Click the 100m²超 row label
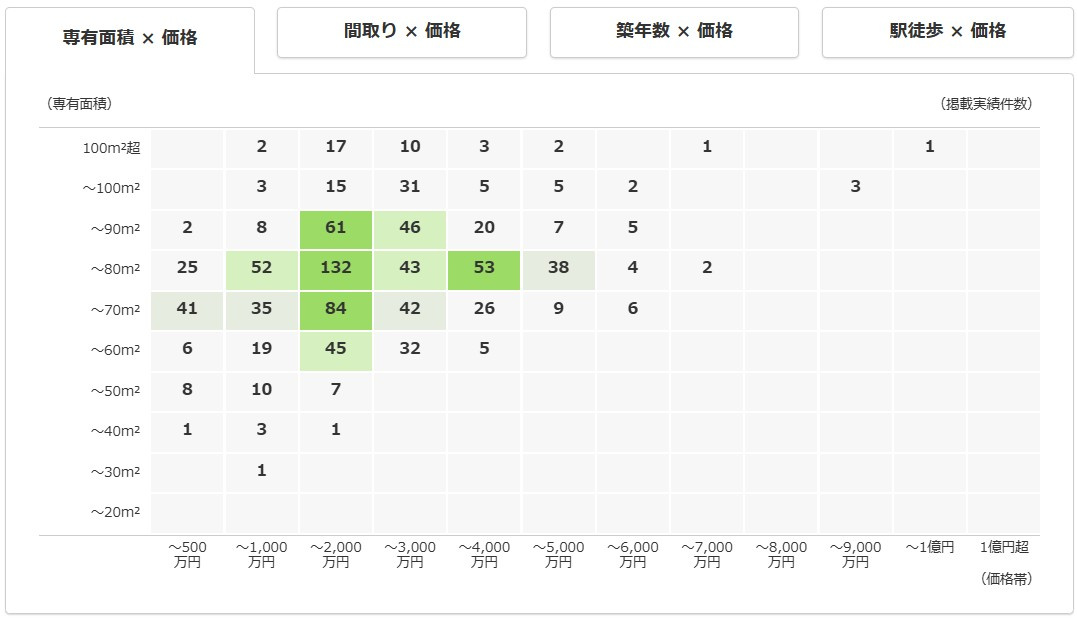 tap(111, 148)
